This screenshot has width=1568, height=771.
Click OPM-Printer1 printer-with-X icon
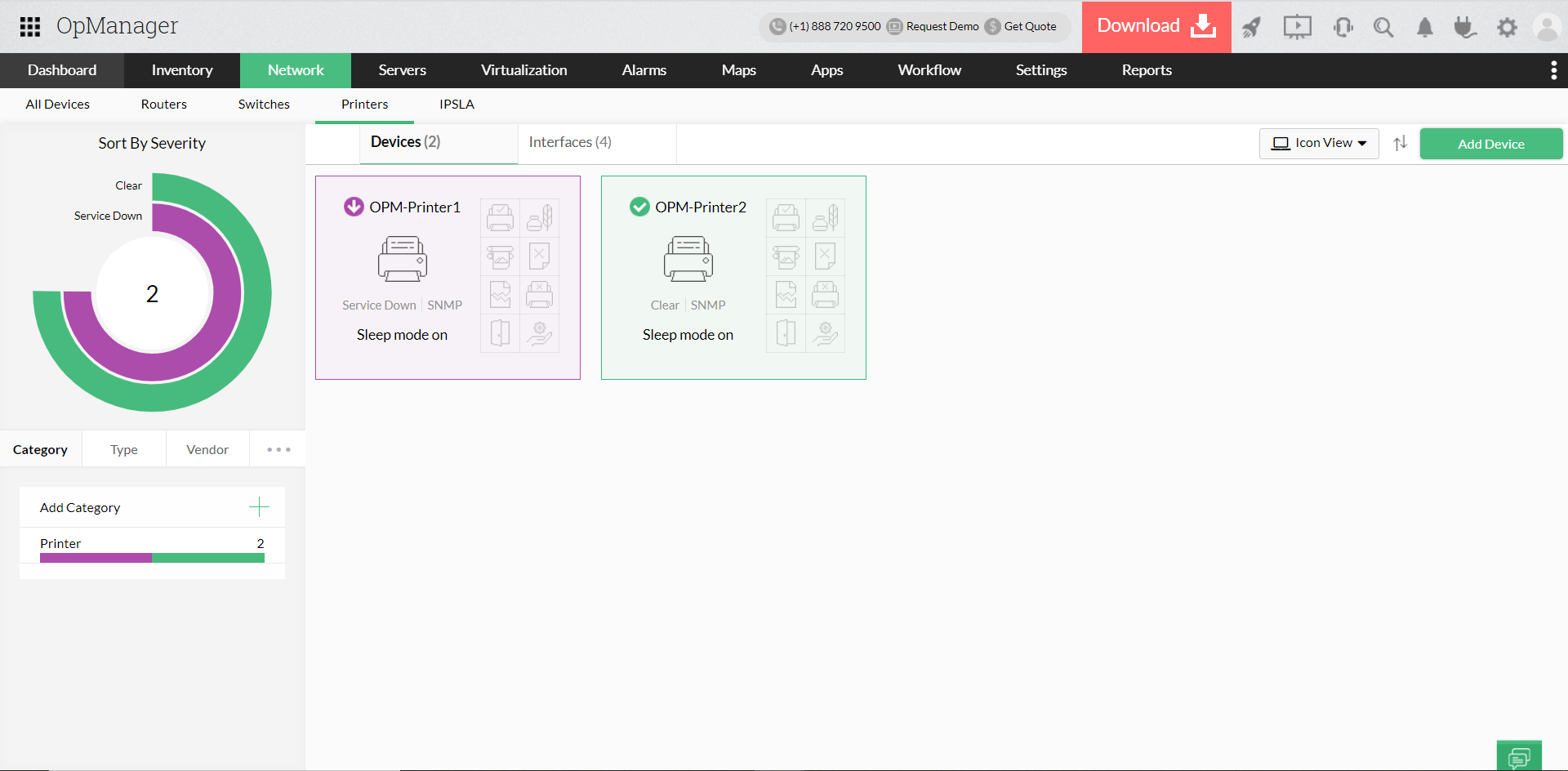pyautogui.click(x=539, y=295)
